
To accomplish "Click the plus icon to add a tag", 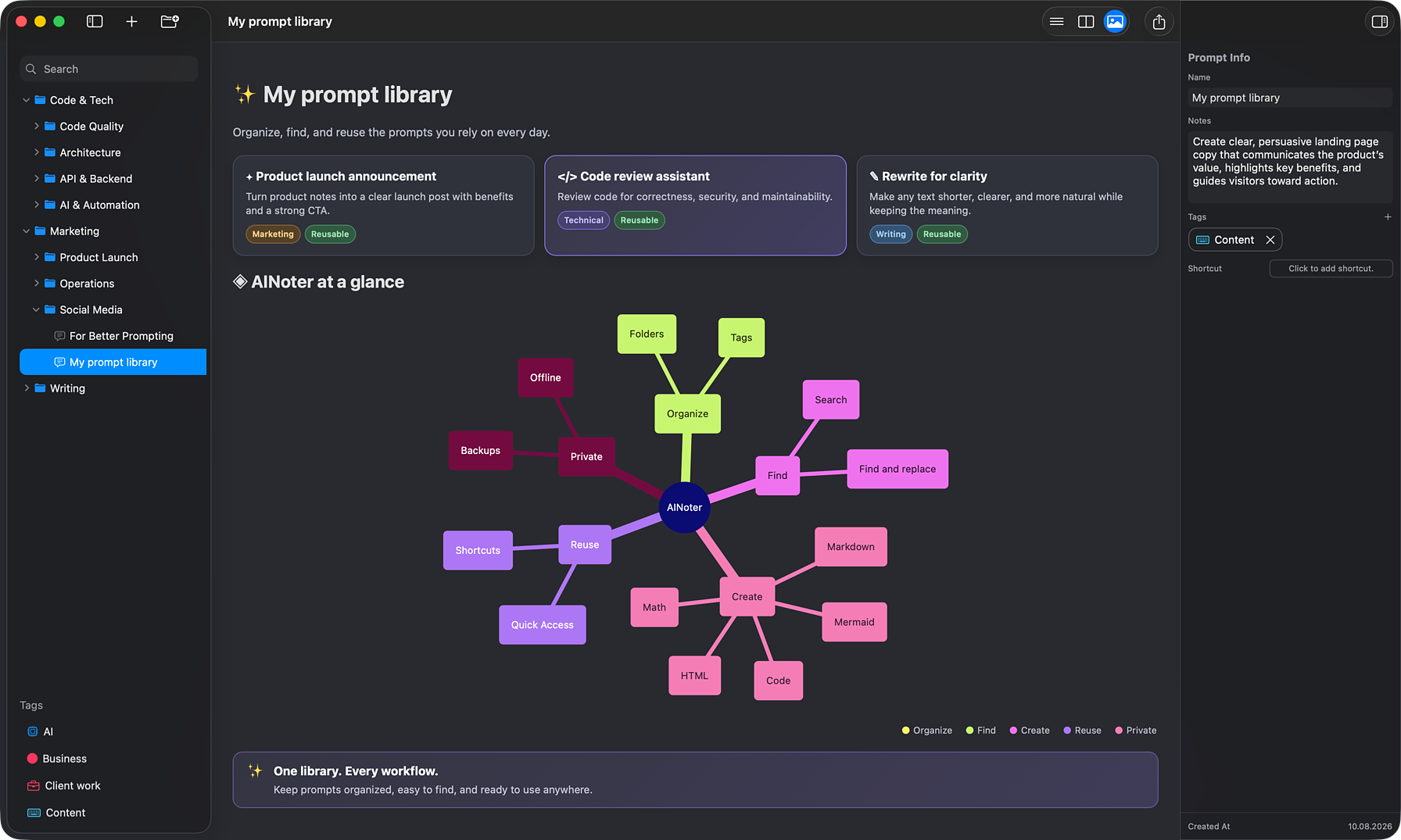I will (x=1388, y=217).
